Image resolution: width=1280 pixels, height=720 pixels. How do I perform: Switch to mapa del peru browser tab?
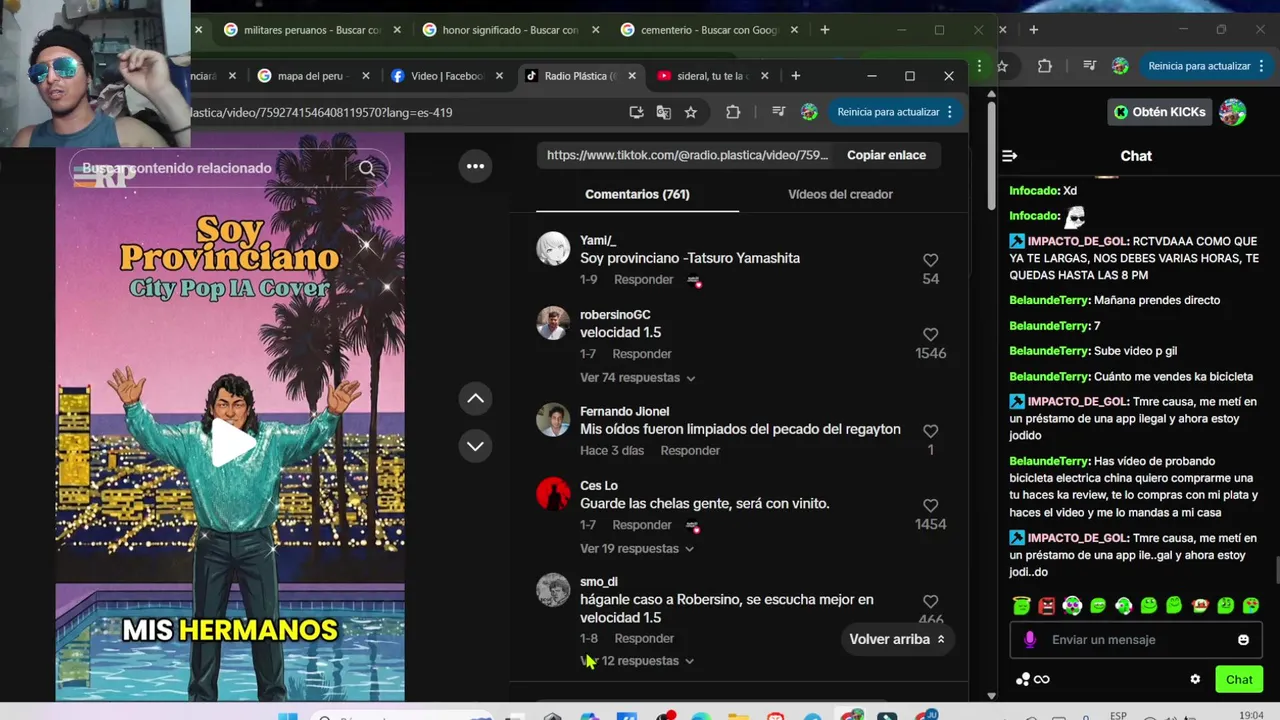313,76
